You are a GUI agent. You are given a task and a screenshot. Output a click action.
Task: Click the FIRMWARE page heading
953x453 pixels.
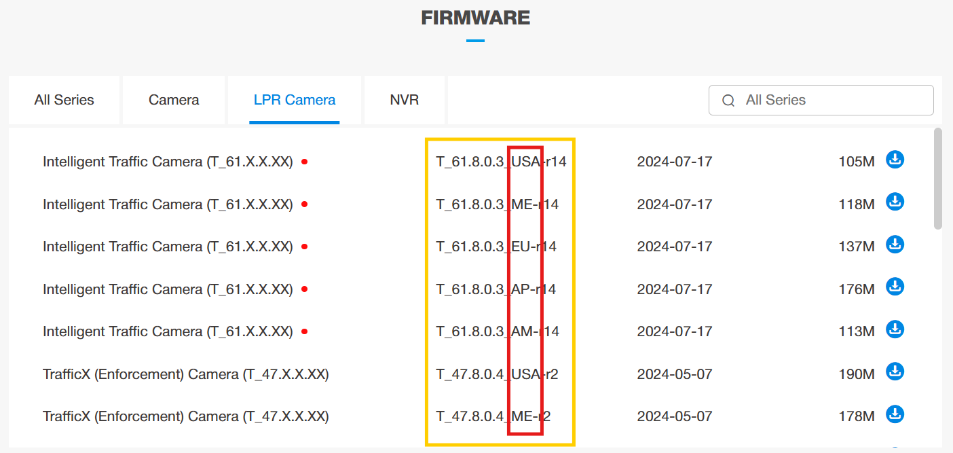pos(475,18)
